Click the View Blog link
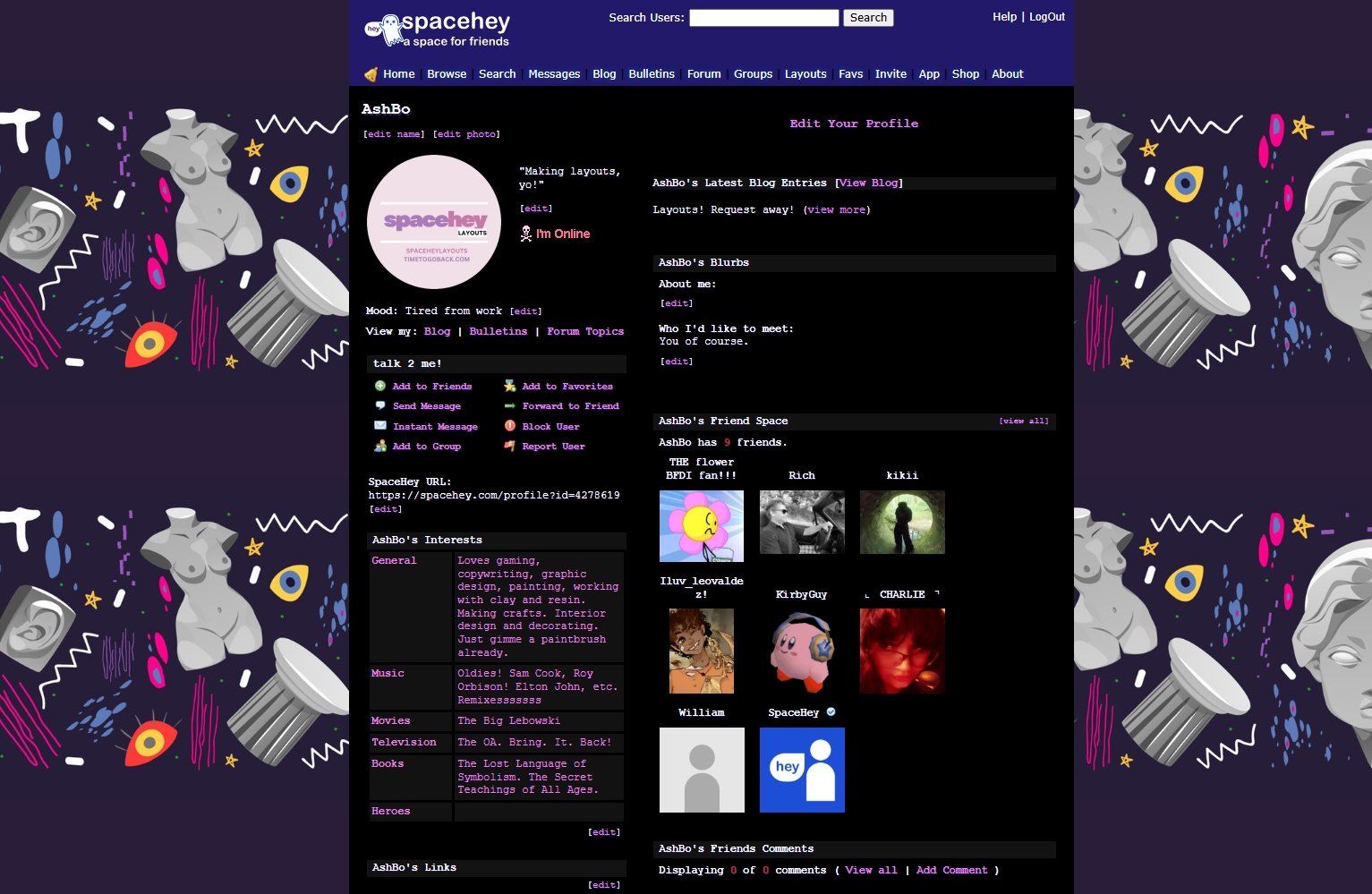Screen dimensions: 1372x894 tap(869, 183)
